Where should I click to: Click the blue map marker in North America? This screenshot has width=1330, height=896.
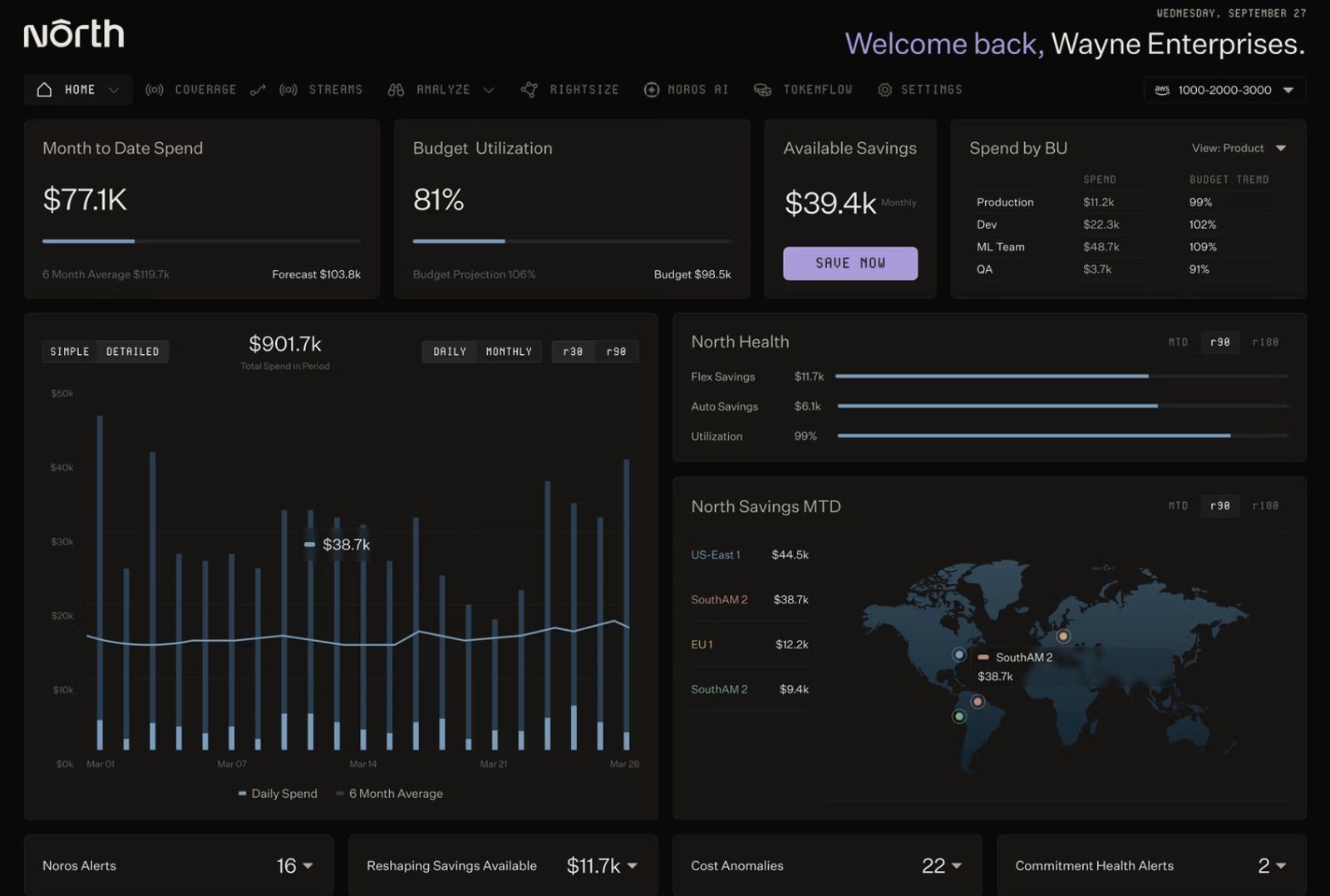tap(959, 655)
